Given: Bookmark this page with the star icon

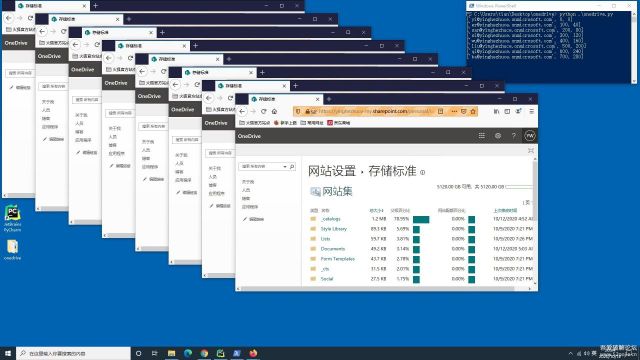Looking at the screenshot, I should (473, 111).
